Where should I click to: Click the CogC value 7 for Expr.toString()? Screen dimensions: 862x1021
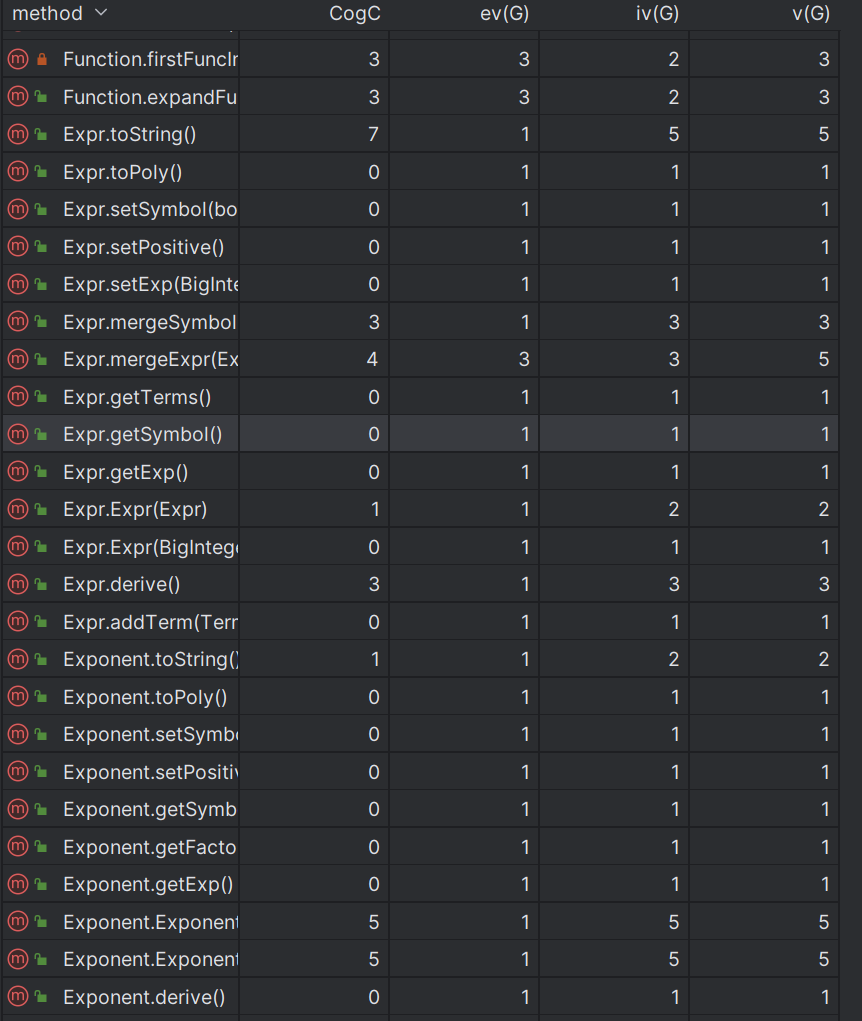pyautogui.click(x=373, y=134)
